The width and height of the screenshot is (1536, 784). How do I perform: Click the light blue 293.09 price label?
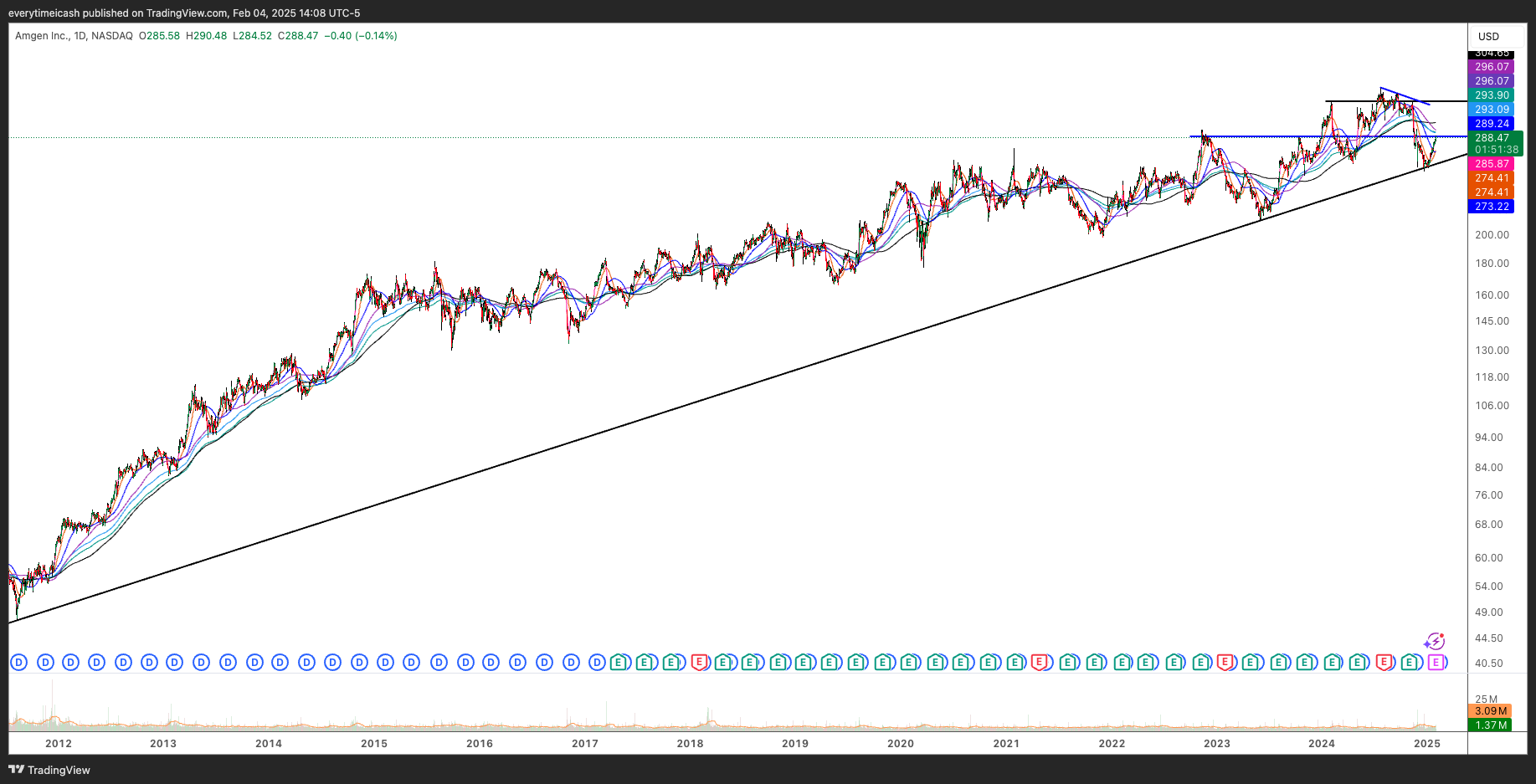(1492, 110)
